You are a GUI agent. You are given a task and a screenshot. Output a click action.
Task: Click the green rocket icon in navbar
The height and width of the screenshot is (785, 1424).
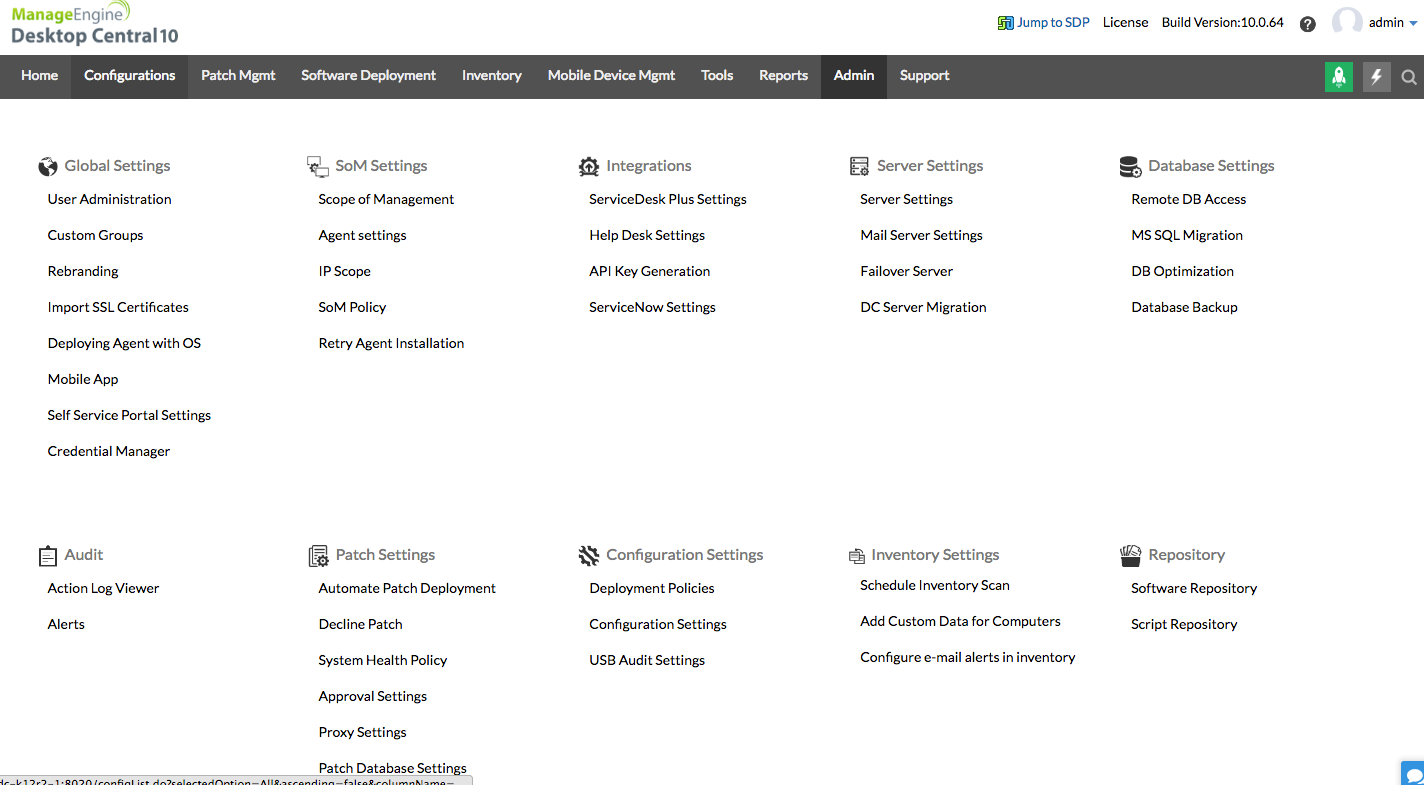point(1338,76)
